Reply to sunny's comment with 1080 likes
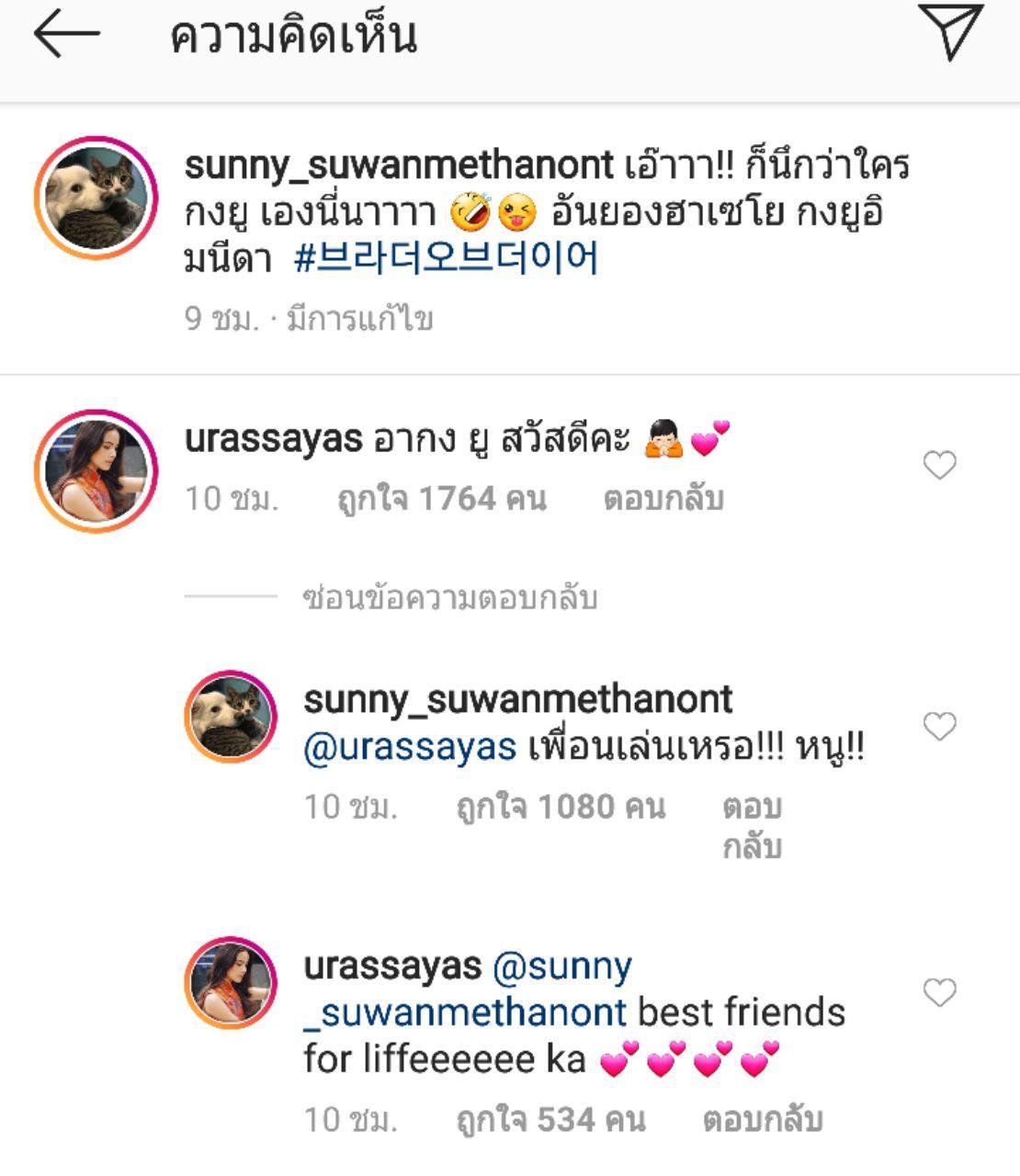The width and height of the screenshot is (1020, 1176). [752, 826]
